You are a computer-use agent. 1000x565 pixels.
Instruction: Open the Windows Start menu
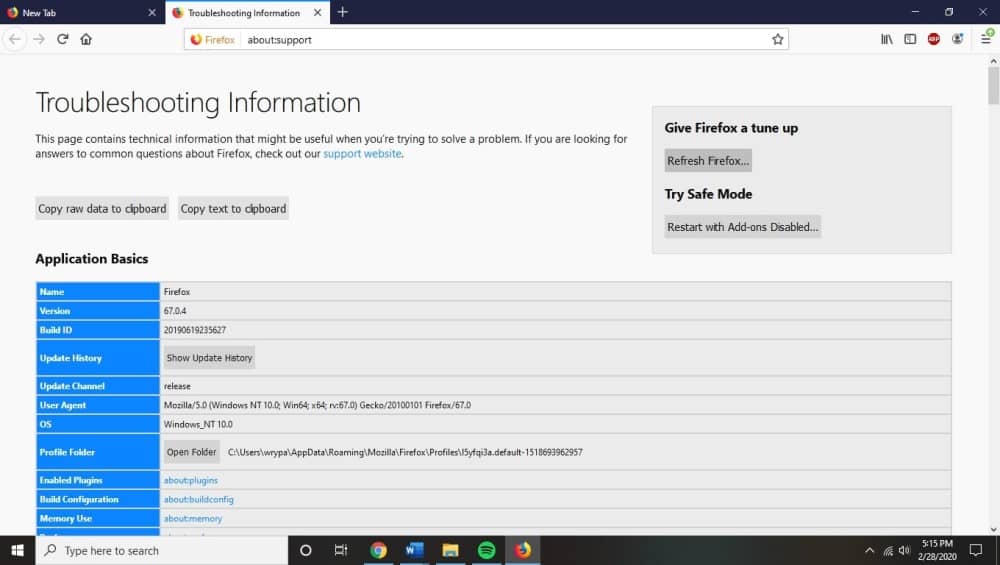17,550
